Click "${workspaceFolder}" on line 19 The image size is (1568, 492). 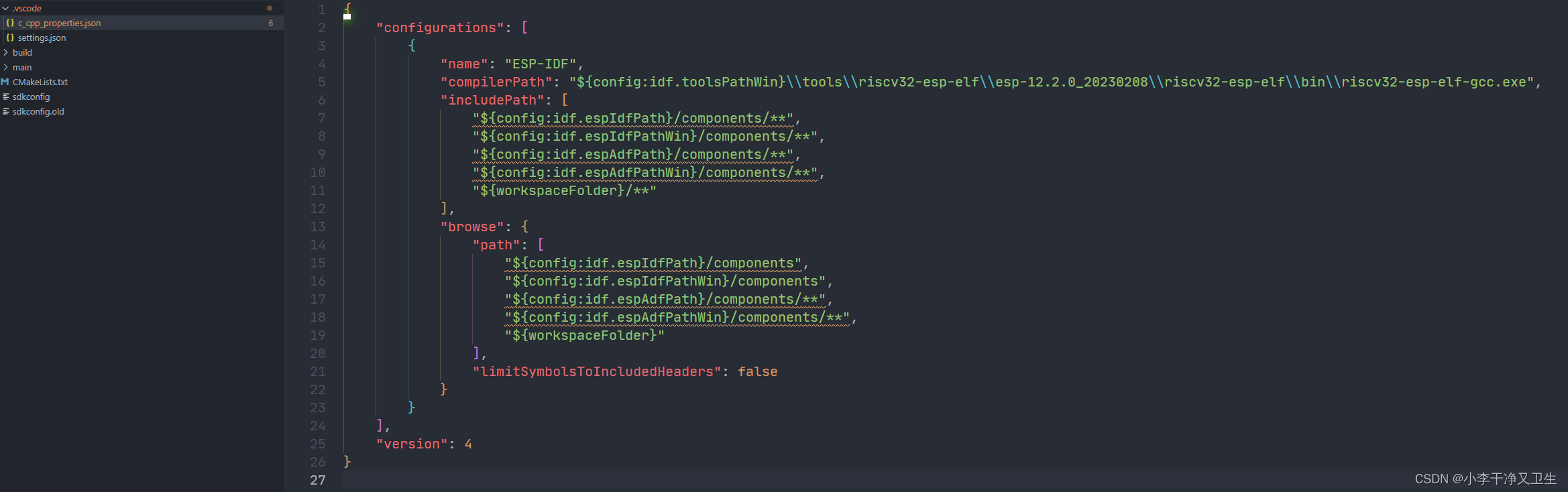click(585, 335)
